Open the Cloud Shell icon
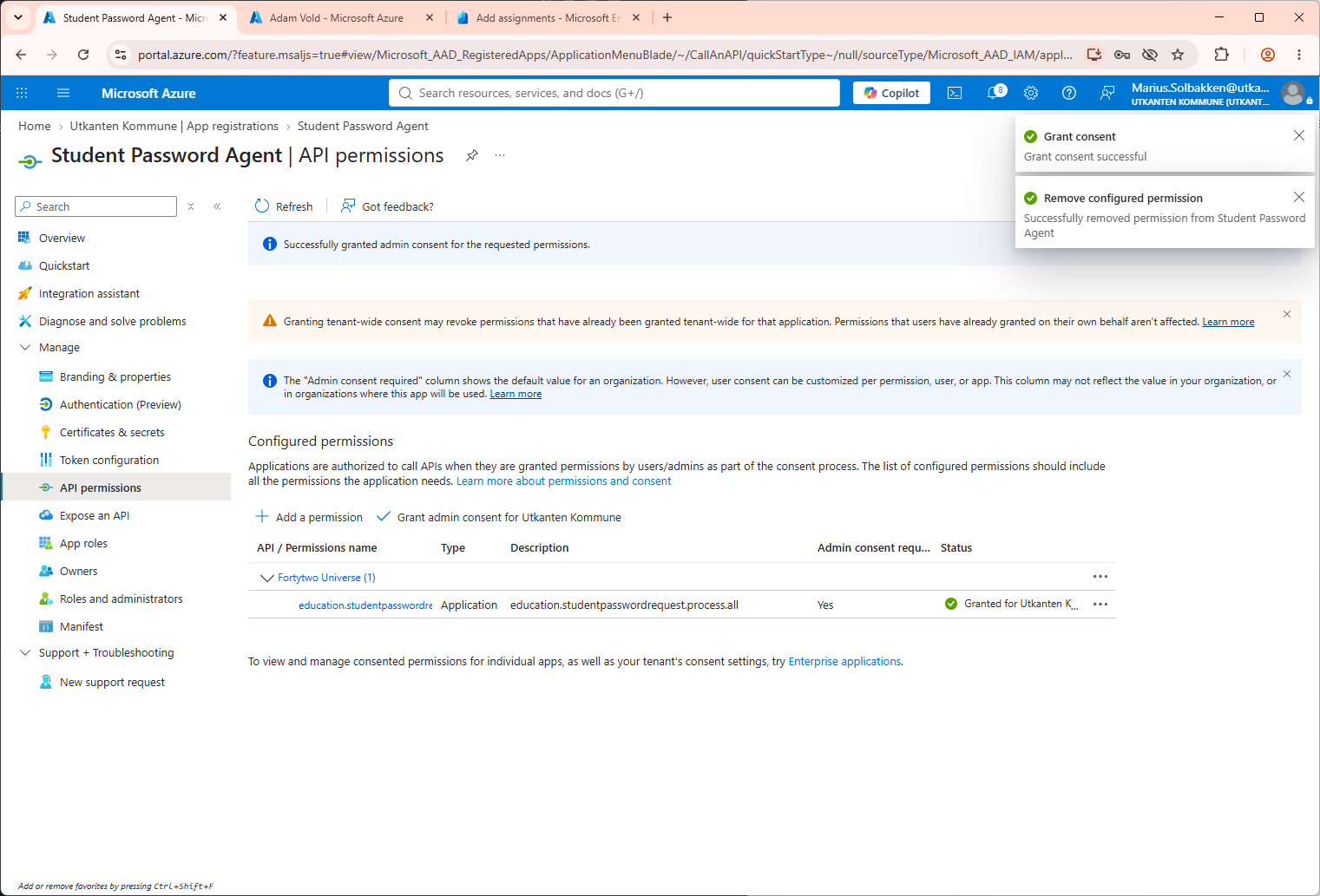1320x896 pixels. 955,93
